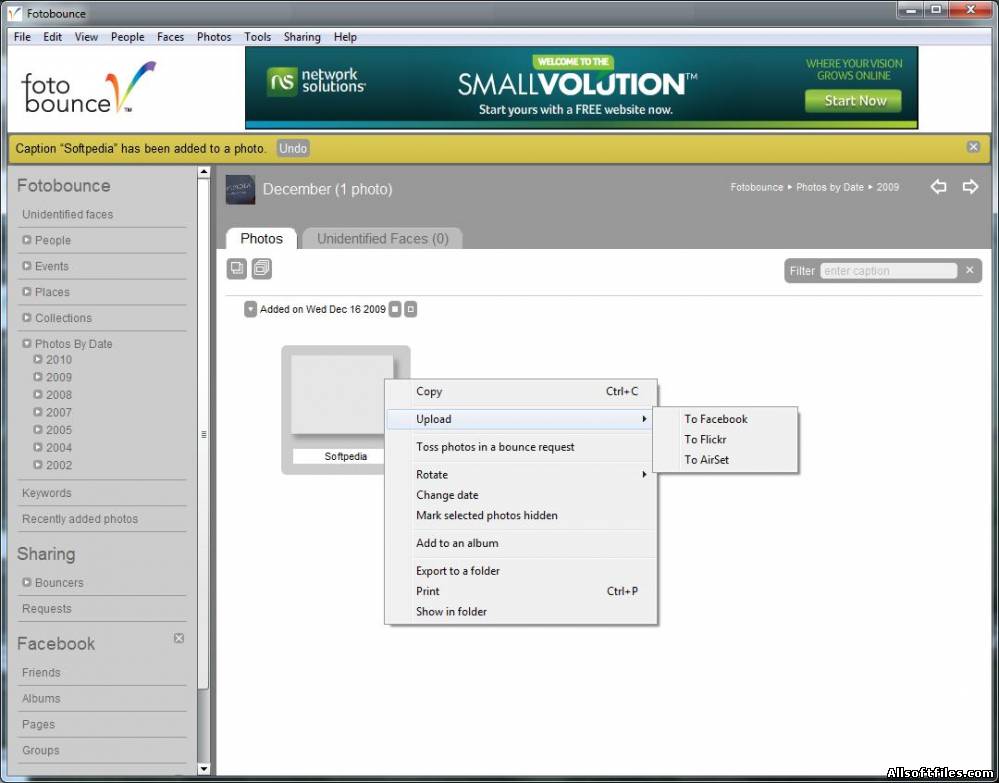Choose Export to a folder
Image resolution: width=999 pixels, height=783 pixels.
click(521, 571)
